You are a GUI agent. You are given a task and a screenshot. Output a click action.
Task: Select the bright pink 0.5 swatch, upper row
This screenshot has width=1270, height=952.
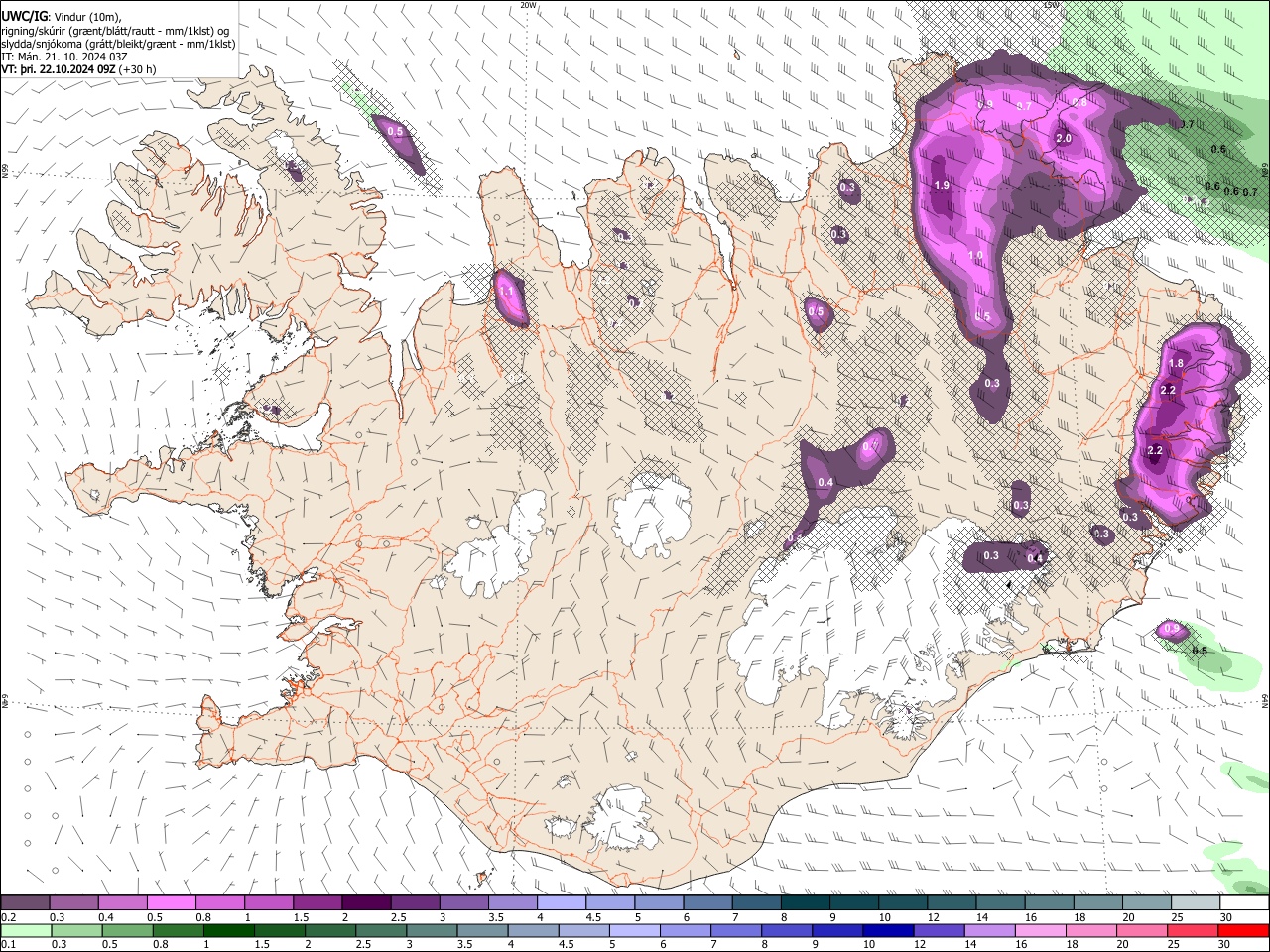click(x=171, y=903)
